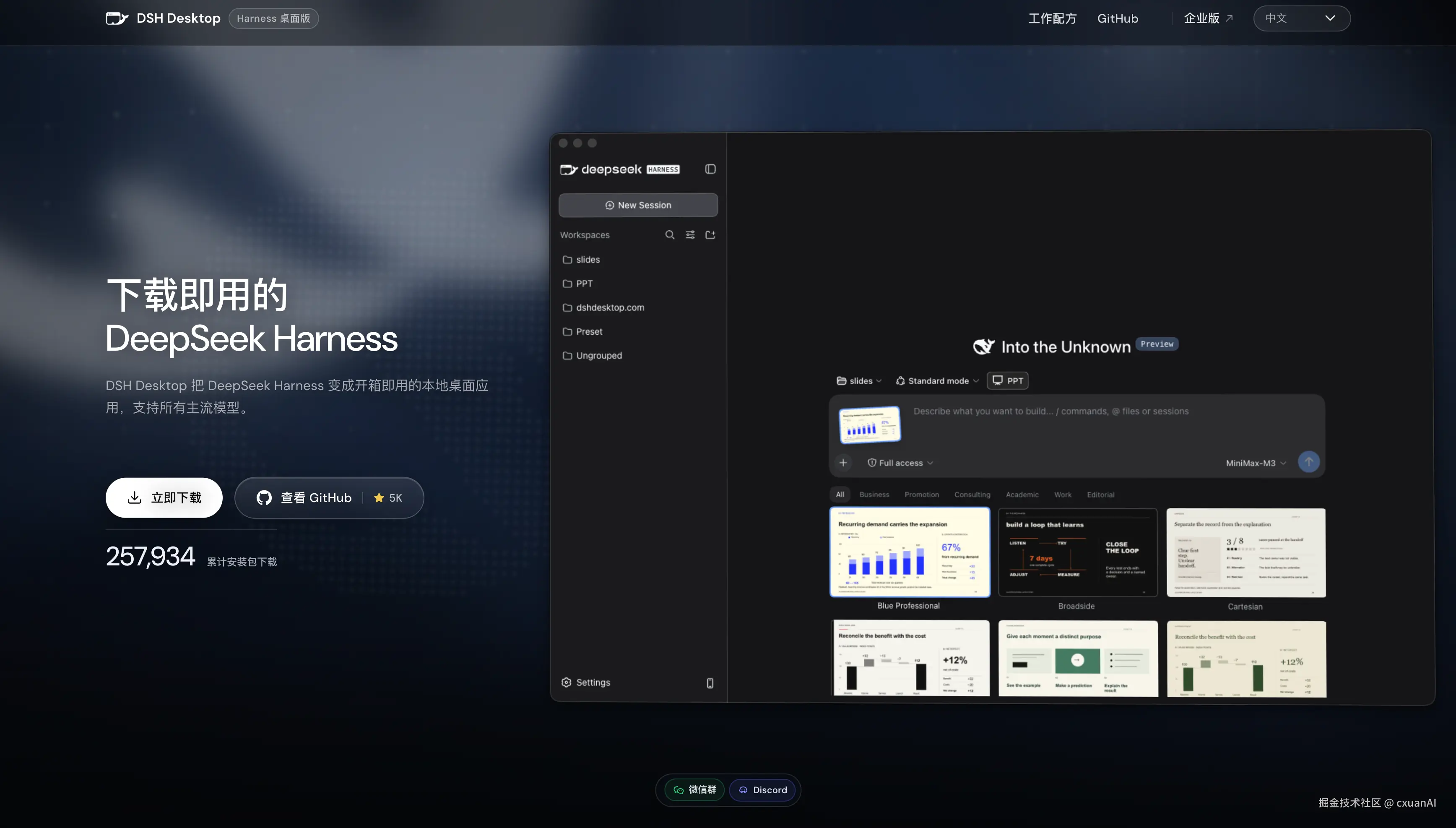Open the 微信群 community link
This screenshot has height=828, width=1456.
coord(695,790)
